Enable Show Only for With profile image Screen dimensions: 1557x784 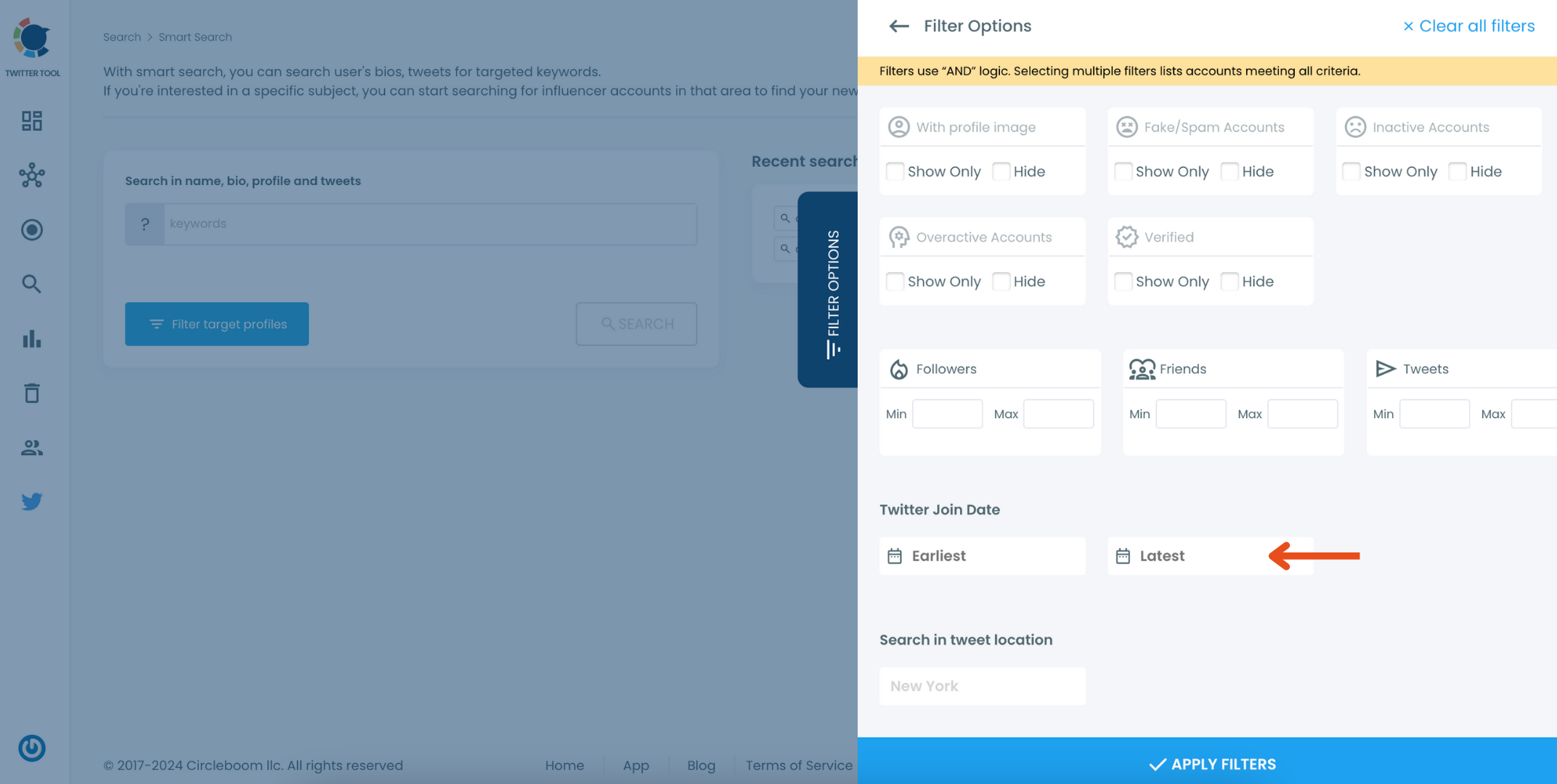point(895,171)
